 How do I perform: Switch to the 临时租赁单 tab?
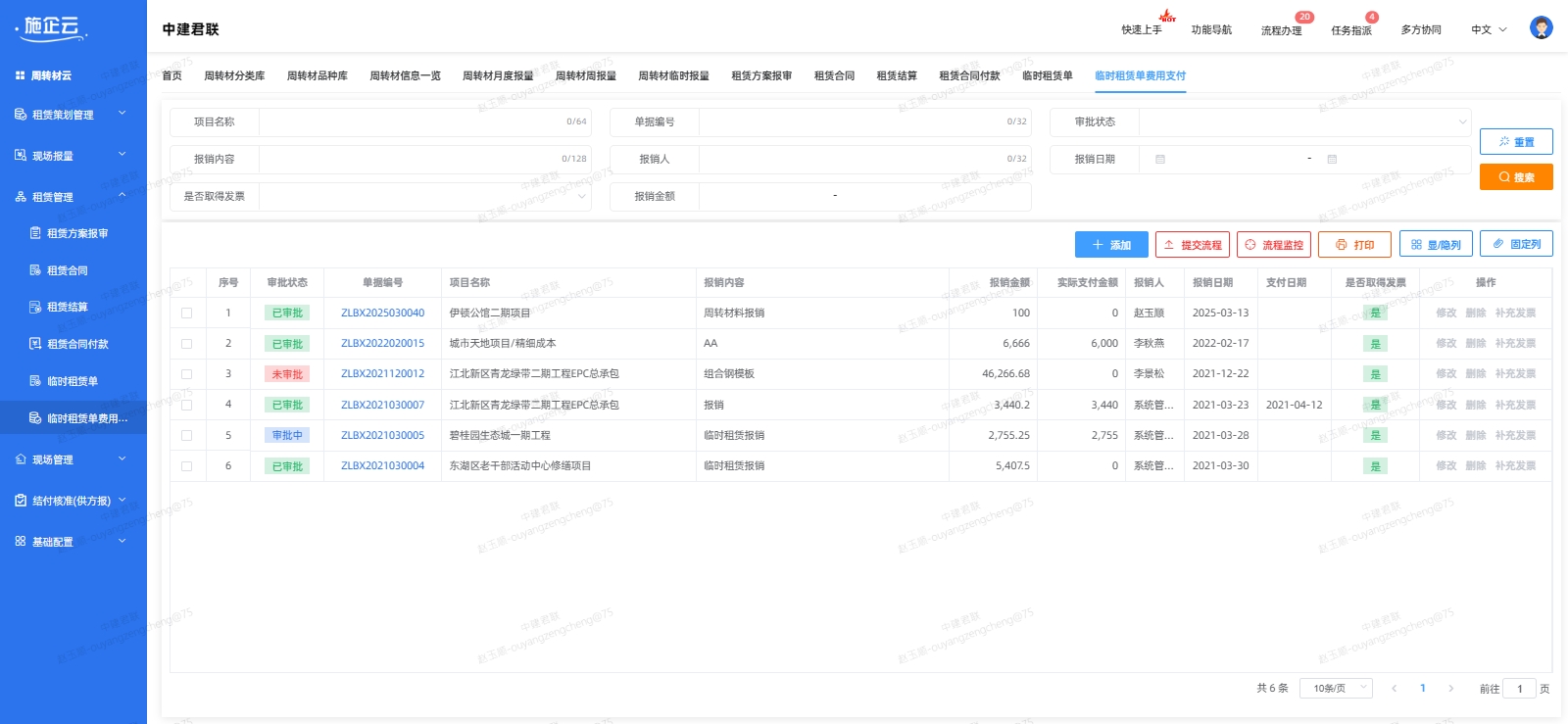pyautogui.click(x=1048, y=75)
